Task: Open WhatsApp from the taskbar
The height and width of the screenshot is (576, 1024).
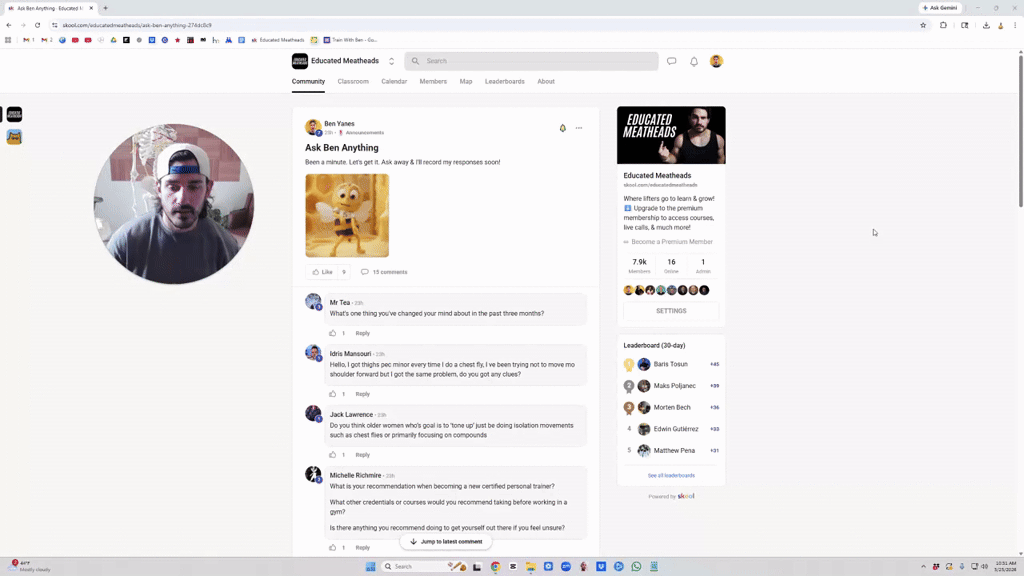Action: 636,566
